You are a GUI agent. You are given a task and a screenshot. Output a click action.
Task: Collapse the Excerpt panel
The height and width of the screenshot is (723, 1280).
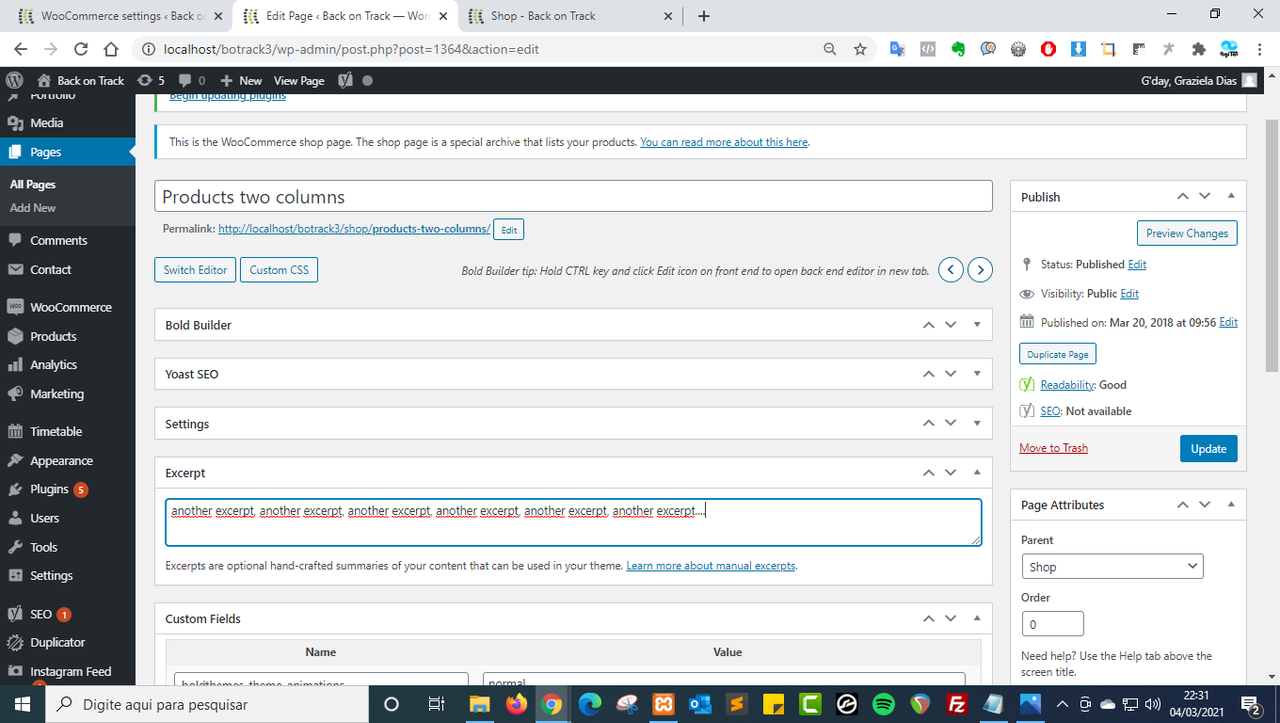click(x=977, y=473)
